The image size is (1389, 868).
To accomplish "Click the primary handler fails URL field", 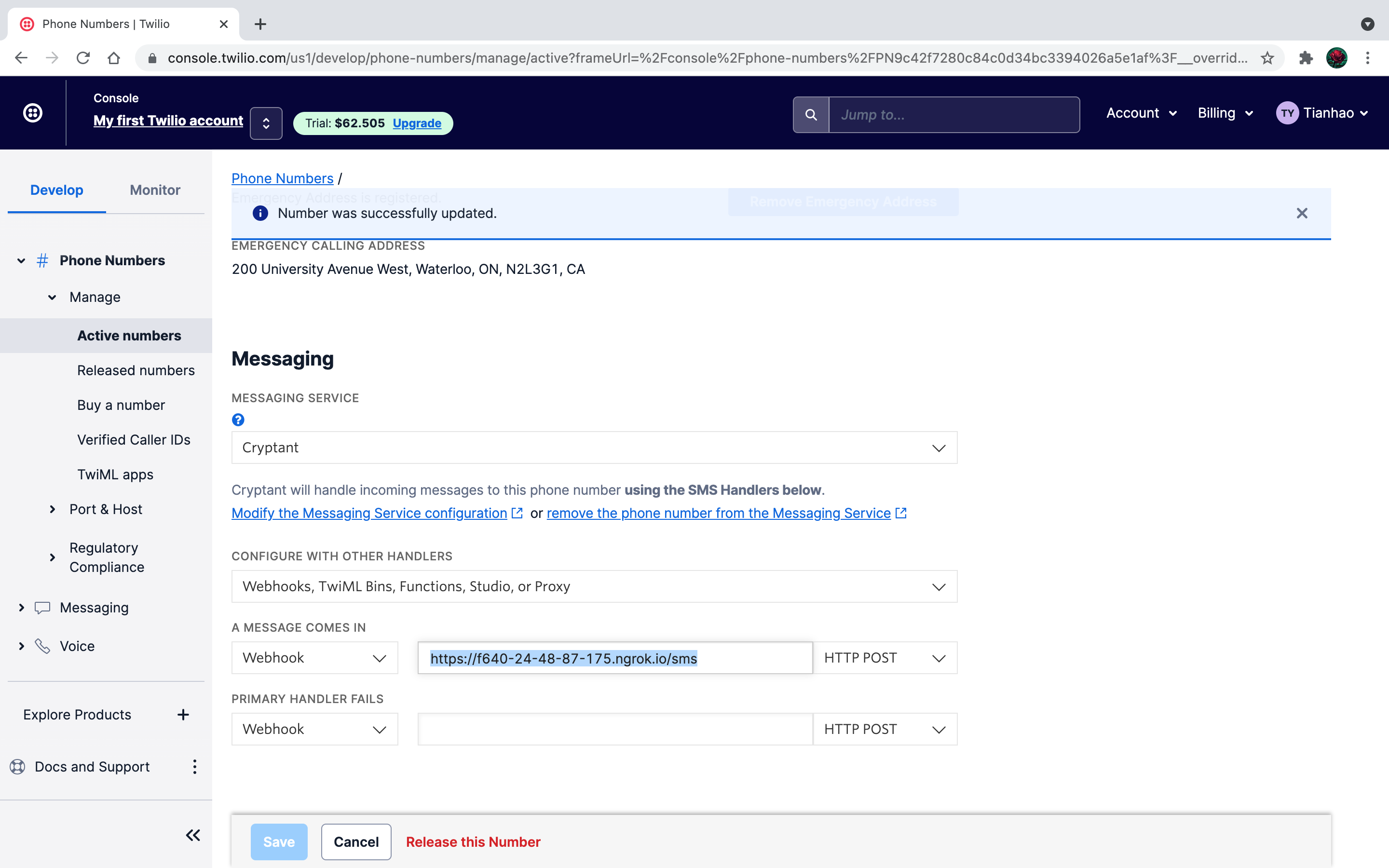I will tap(615, 729).
